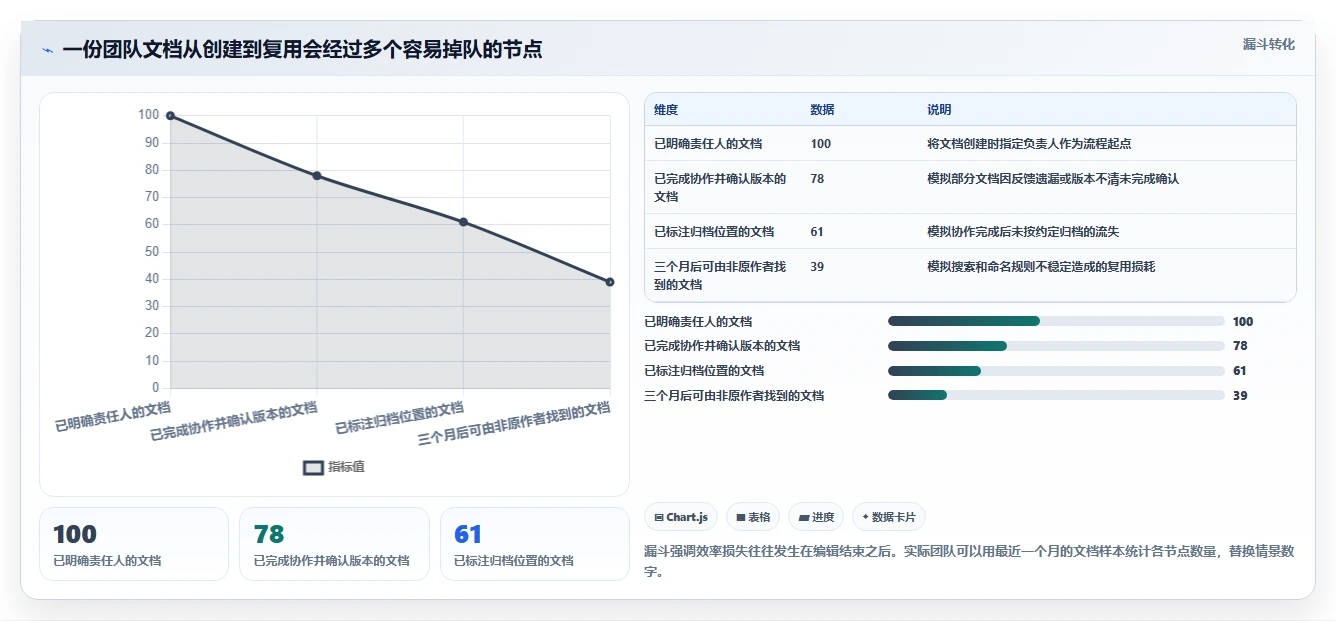Click the chart data point at value 61
The image size is (1336, 621).
(x=463, y=222)
